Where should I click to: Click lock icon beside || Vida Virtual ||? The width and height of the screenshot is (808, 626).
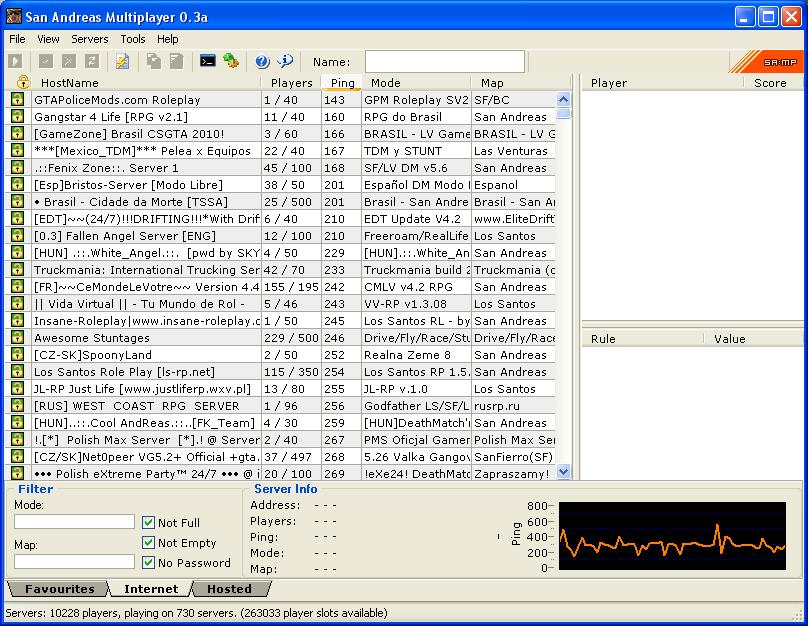pyautogui.click(x=18, y=303)
